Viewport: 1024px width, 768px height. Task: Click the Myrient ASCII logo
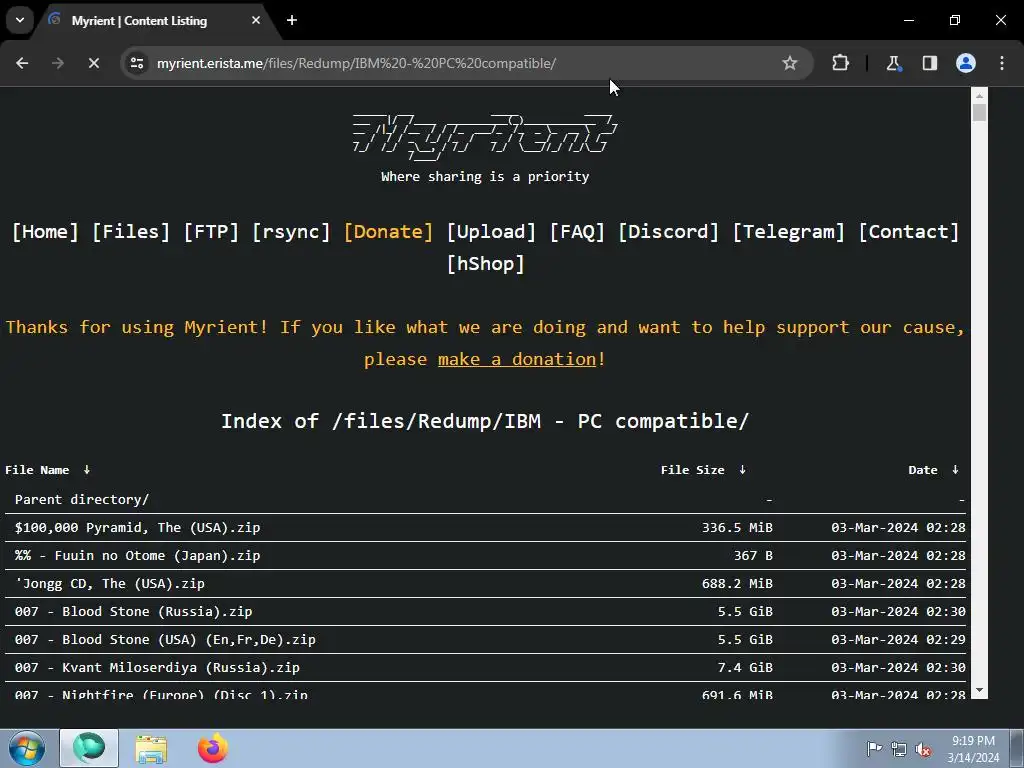485,136
